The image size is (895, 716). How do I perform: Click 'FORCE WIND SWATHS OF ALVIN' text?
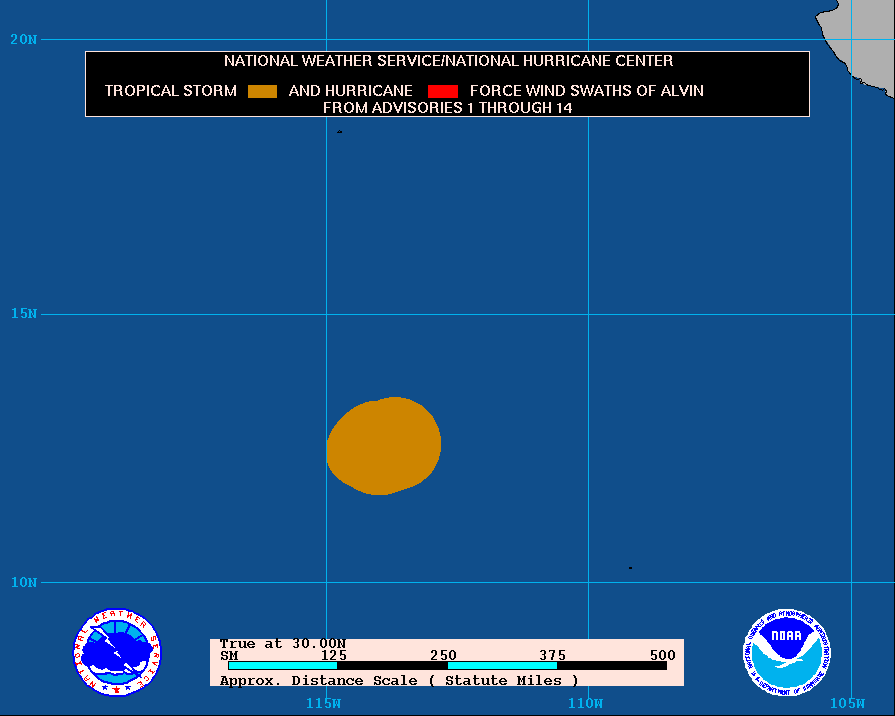click(x=587, y=91)
